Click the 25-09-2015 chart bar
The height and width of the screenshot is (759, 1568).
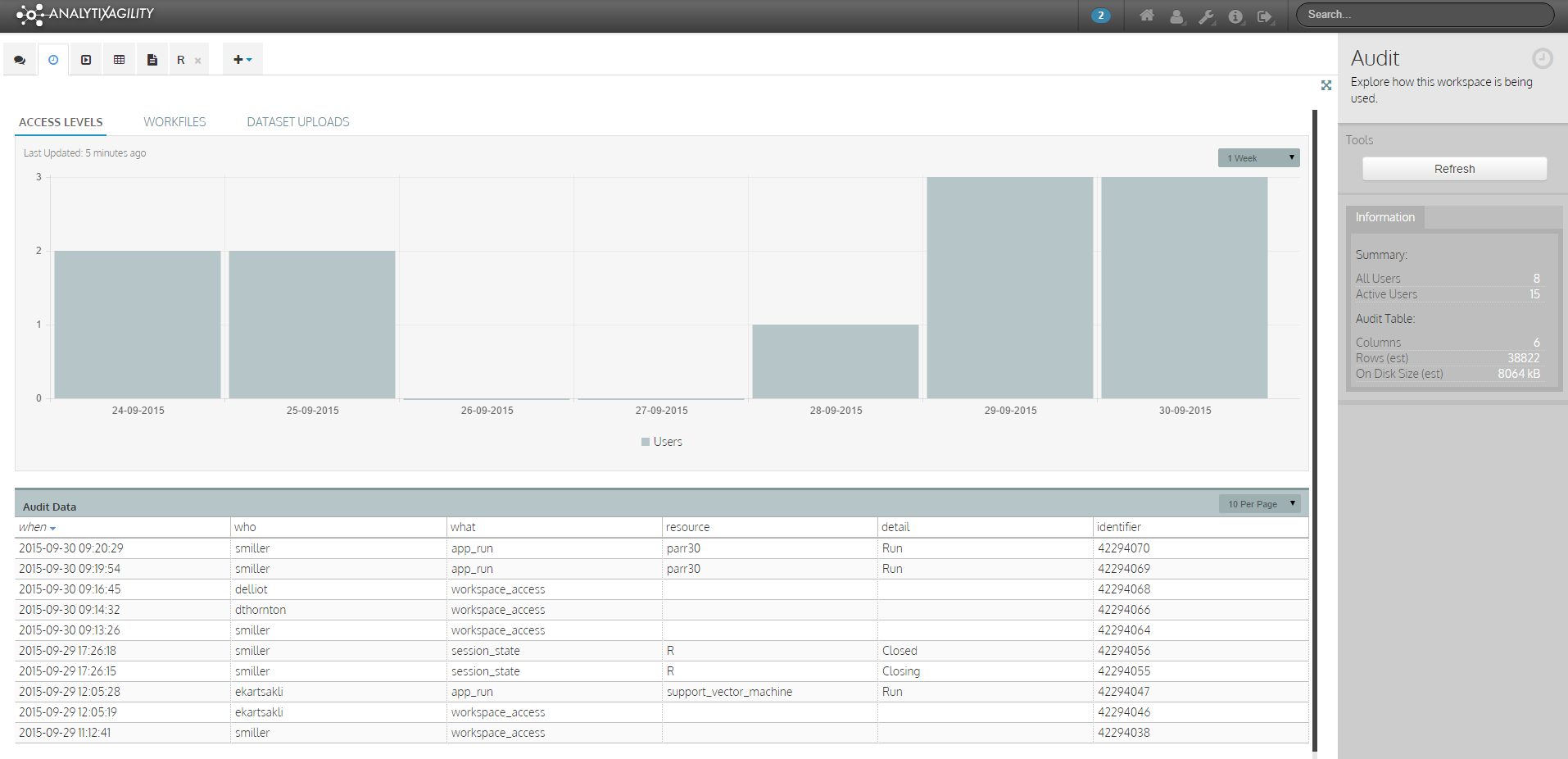coord(312,325)
